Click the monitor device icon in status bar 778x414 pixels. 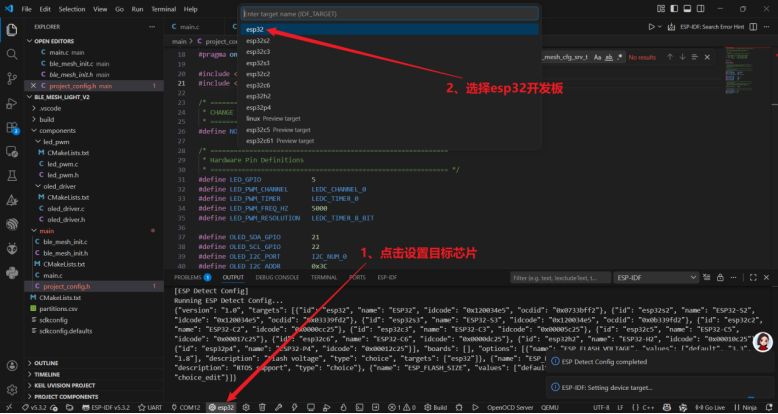311,408
